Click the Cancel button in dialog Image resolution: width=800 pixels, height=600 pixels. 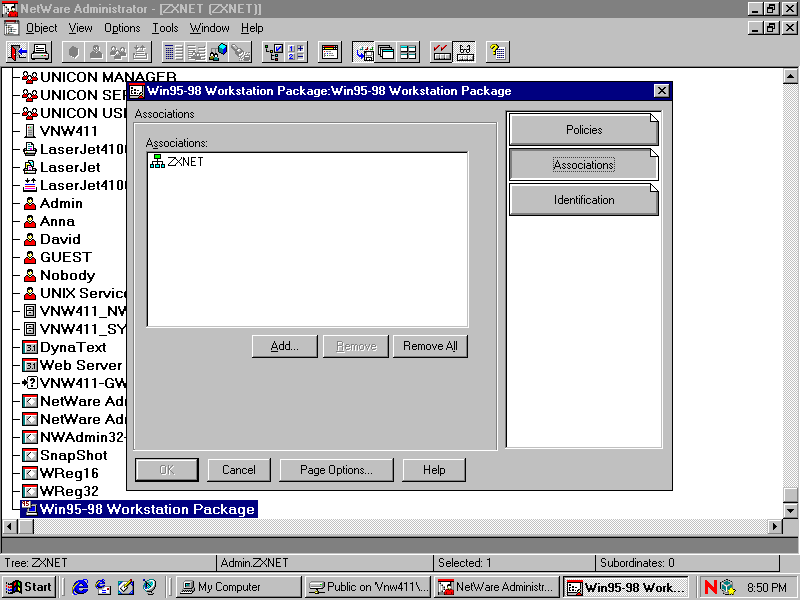pos(239,470)
